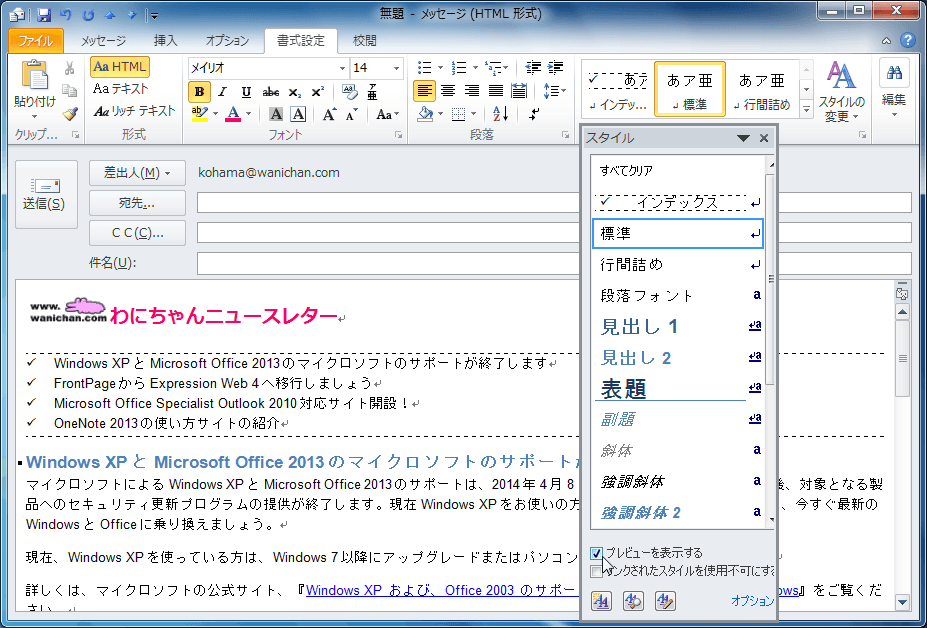Open the スタイルの変更 dropdown
The width and height of the screenshot is (927, 628).
(x=841, y=92)
